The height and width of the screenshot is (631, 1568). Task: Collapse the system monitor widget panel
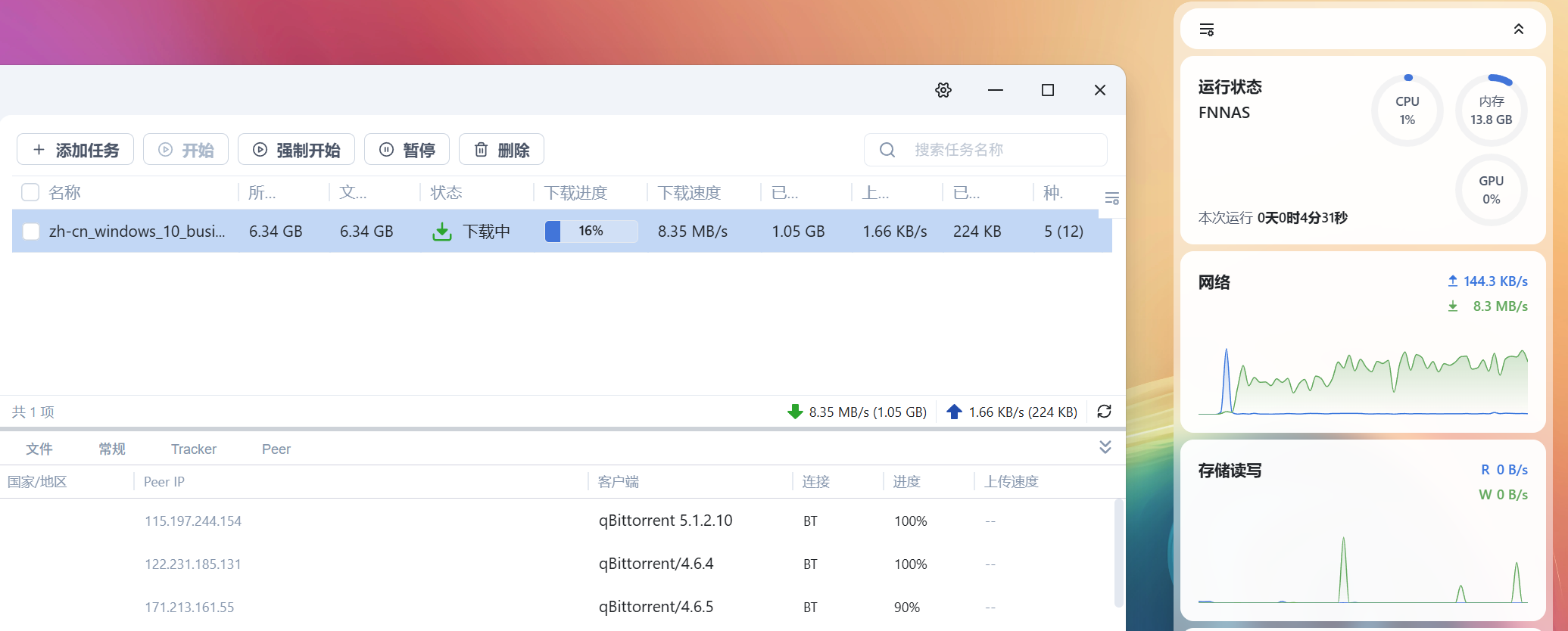click(1518, 30)
